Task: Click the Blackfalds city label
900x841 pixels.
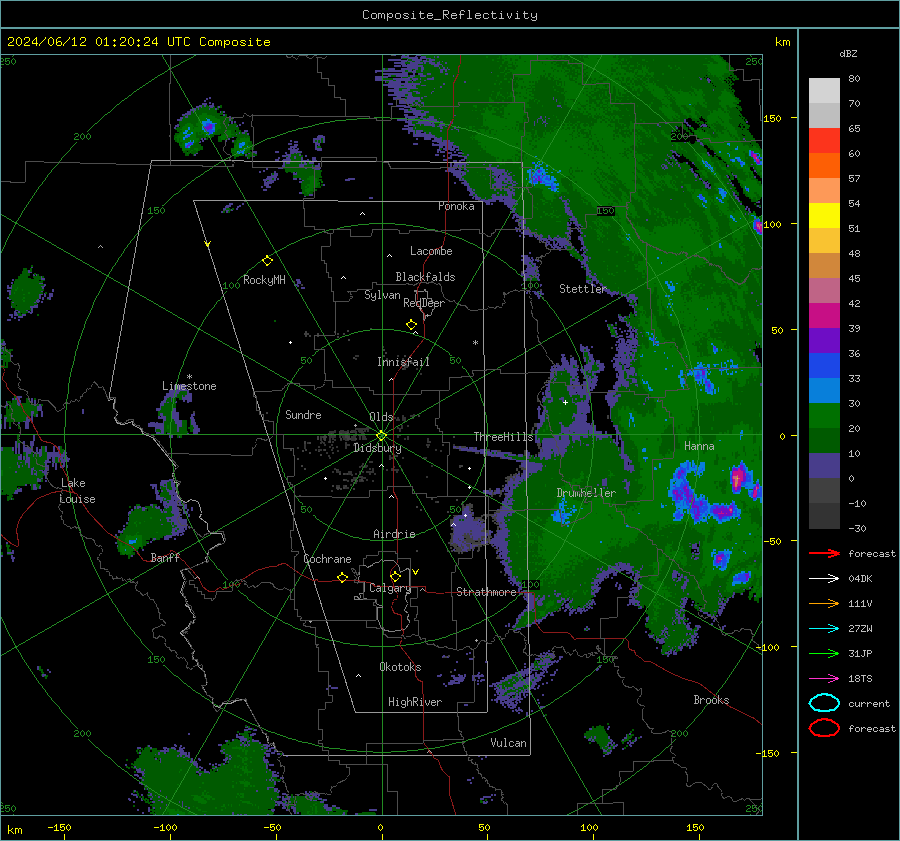Action: (x=425, y=277)
